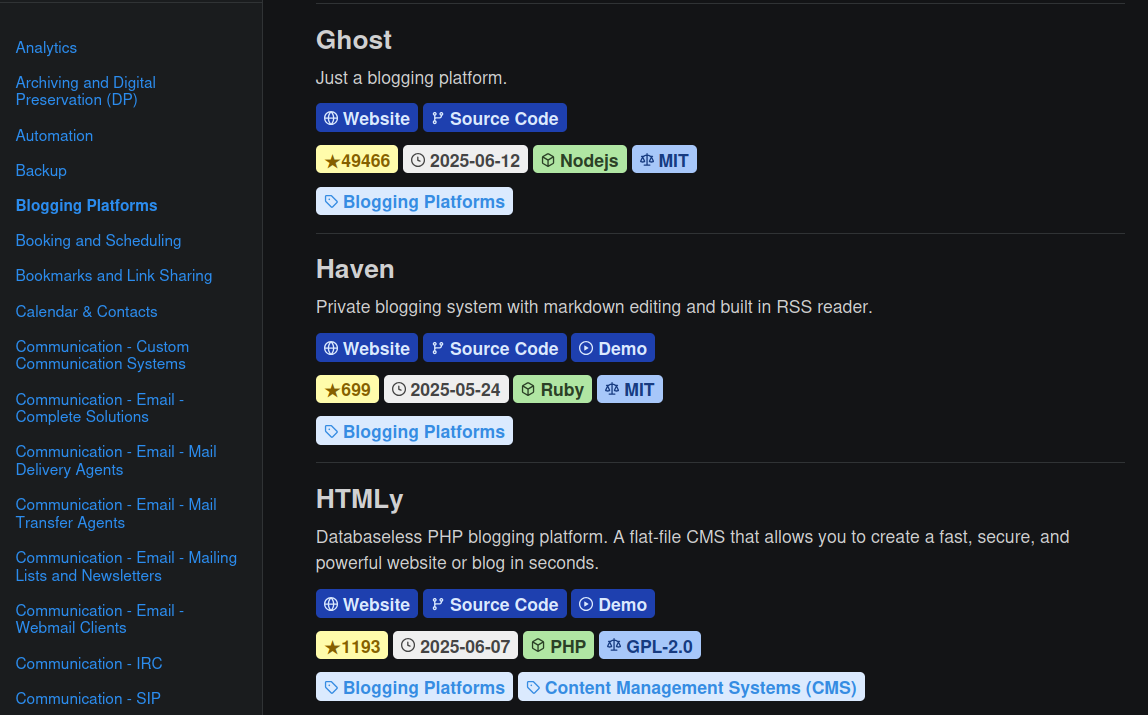This screenshot has height=715, width=1148.
Task: Open Communication - IRC category
Action: tap(89, 664)
